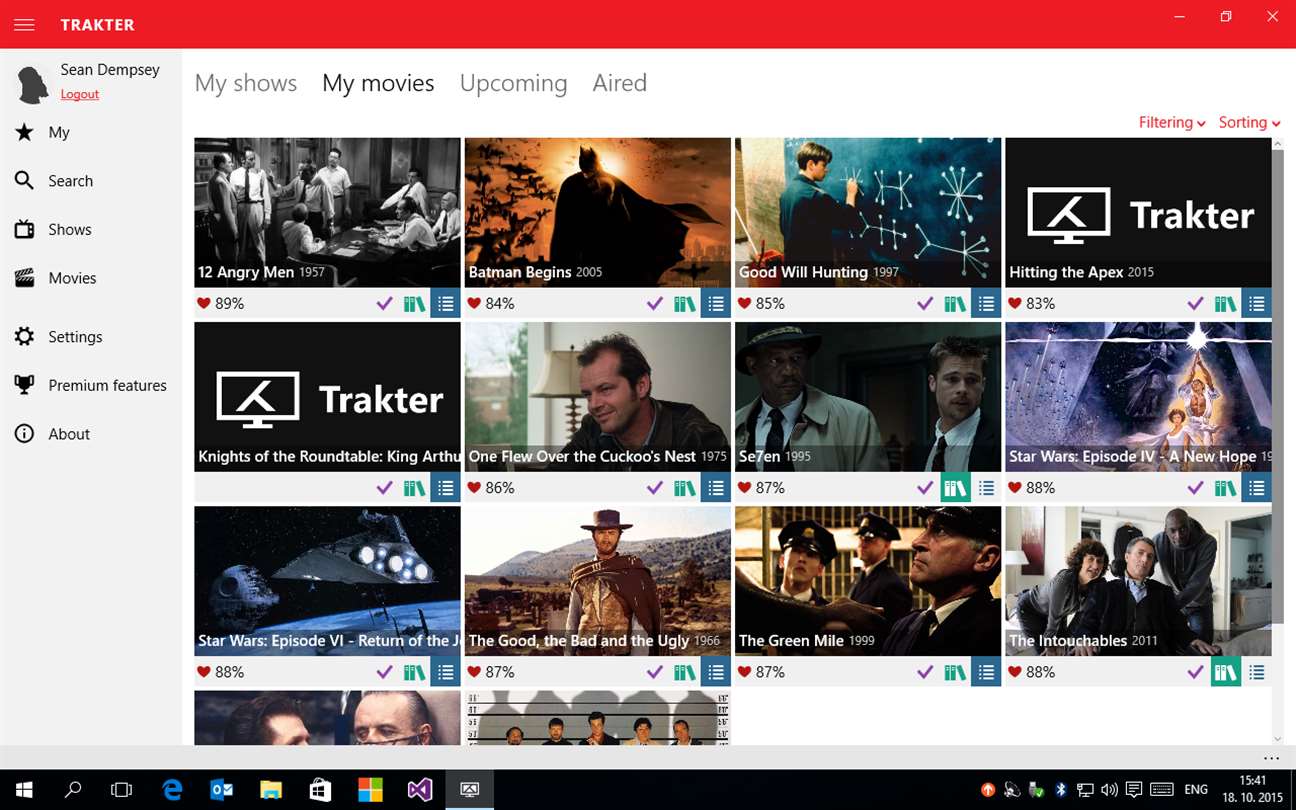Open Movies in the sidebar
1296x810 pixels.
(x=91, y=278)
